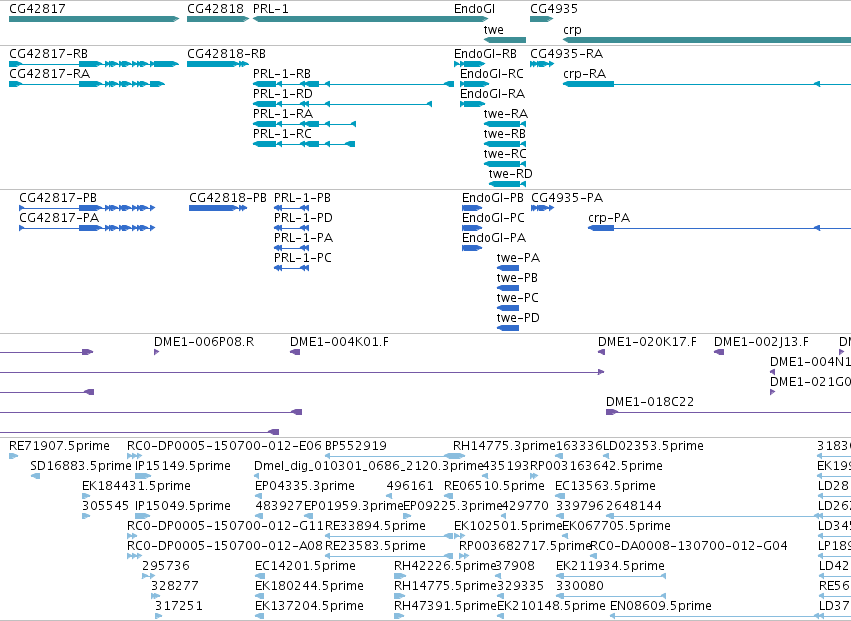
Task: Click the RE33894.5prime EST
Action: coord(389,536)
